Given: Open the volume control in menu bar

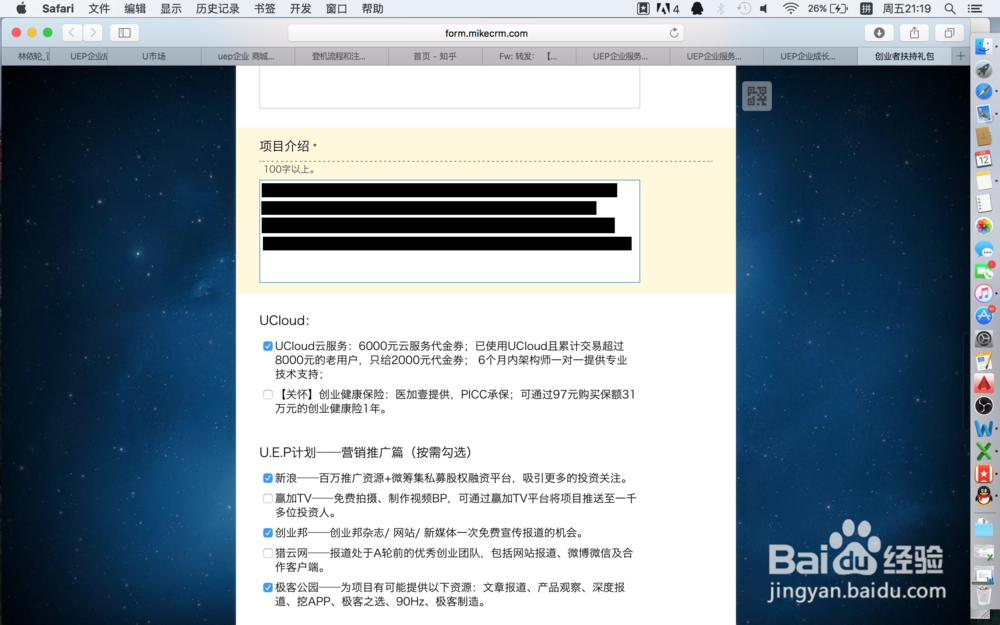Looking at the screenshot, I should tap(764, 8).
